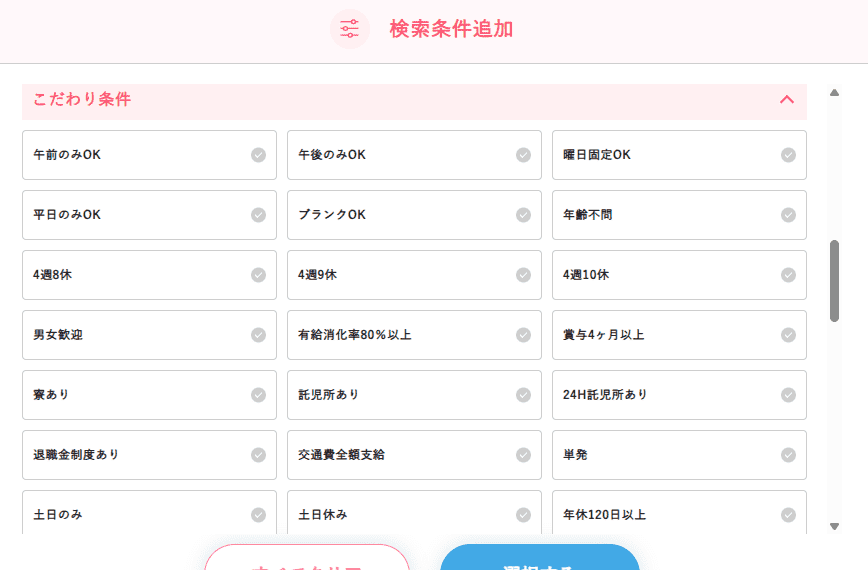
Task: Click the pink-outlined clear all button
Action: 307,559
